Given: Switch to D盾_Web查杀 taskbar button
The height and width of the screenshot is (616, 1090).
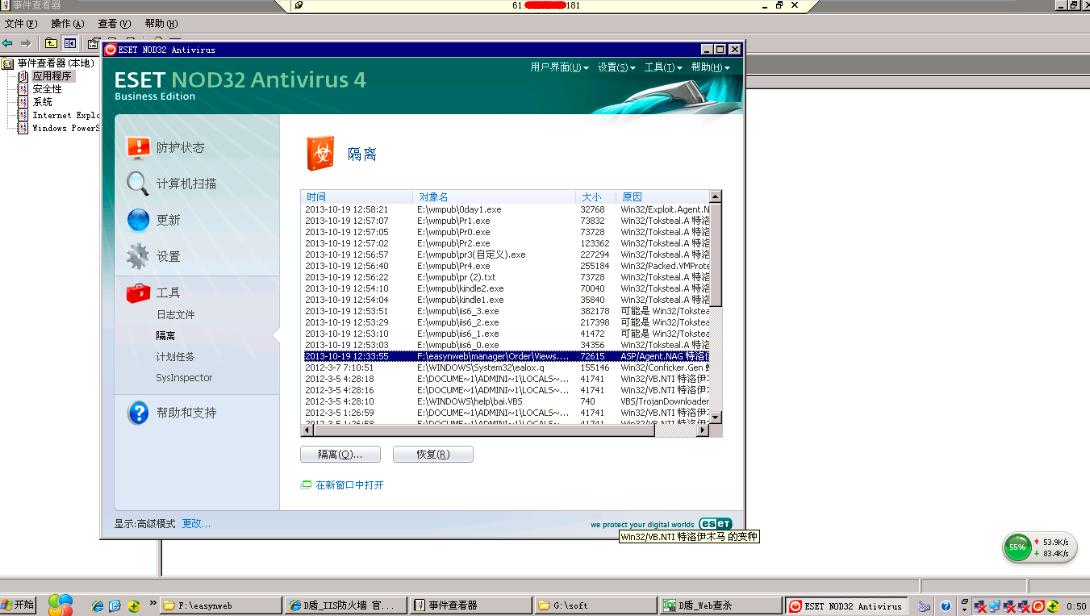Looking at the screenshot, I should 719,606.
